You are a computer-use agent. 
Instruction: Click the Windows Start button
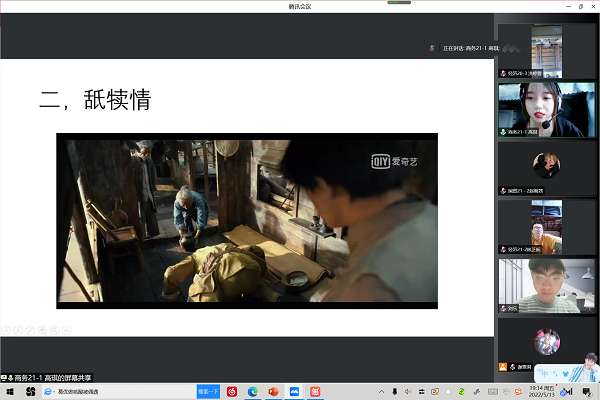pos(6,392)
